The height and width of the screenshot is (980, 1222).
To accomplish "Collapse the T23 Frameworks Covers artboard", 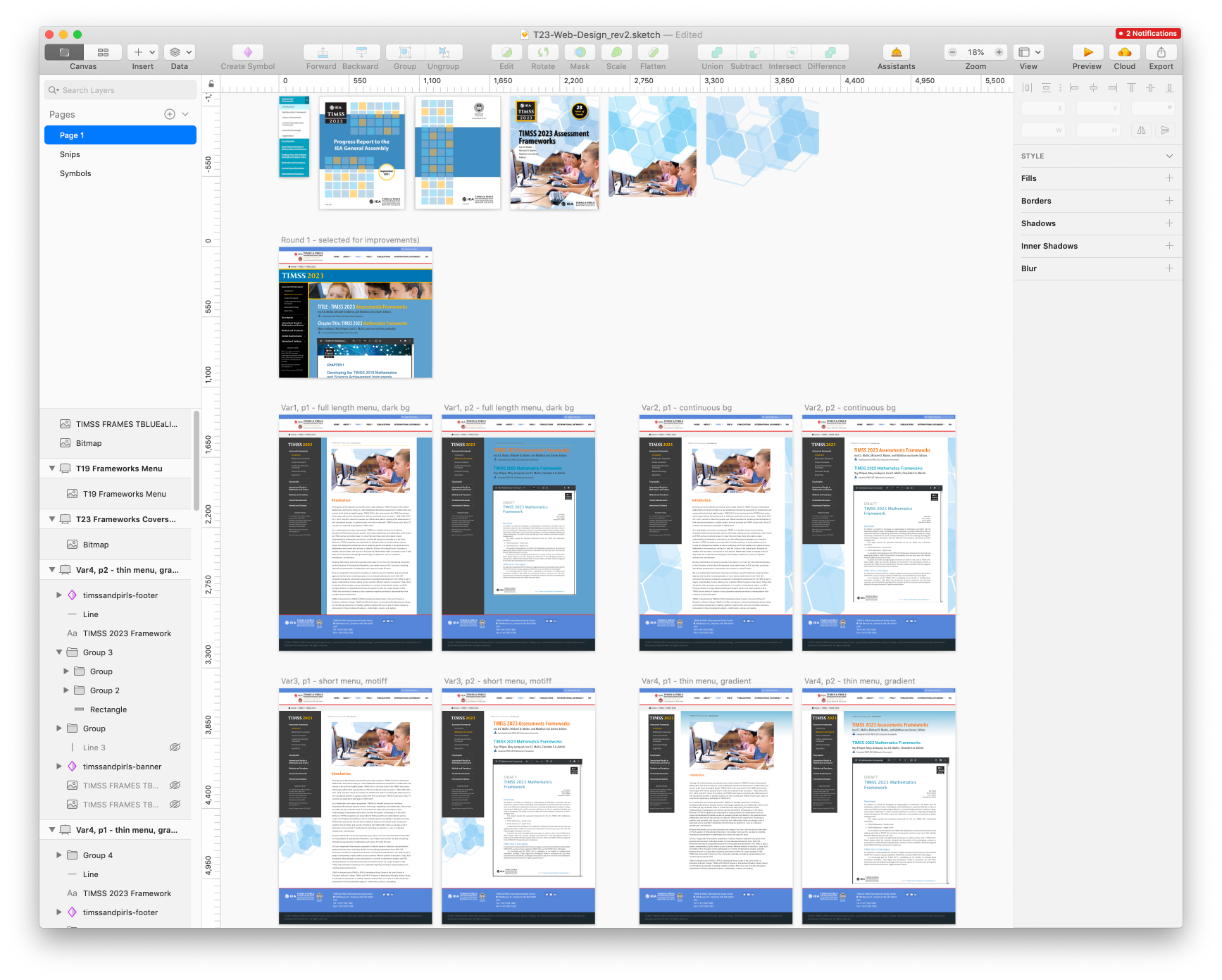I will (52, 519).
